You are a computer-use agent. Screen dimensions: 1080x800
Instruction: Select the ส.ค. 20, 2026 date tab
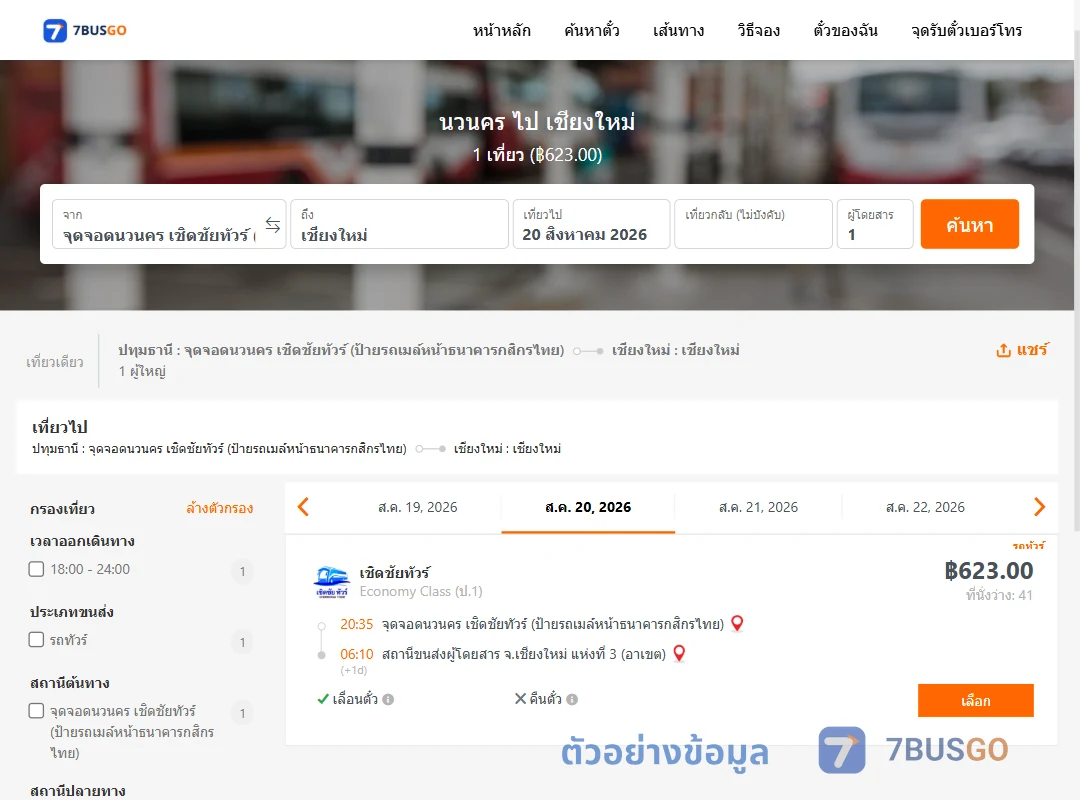click(x=588, y=507)
